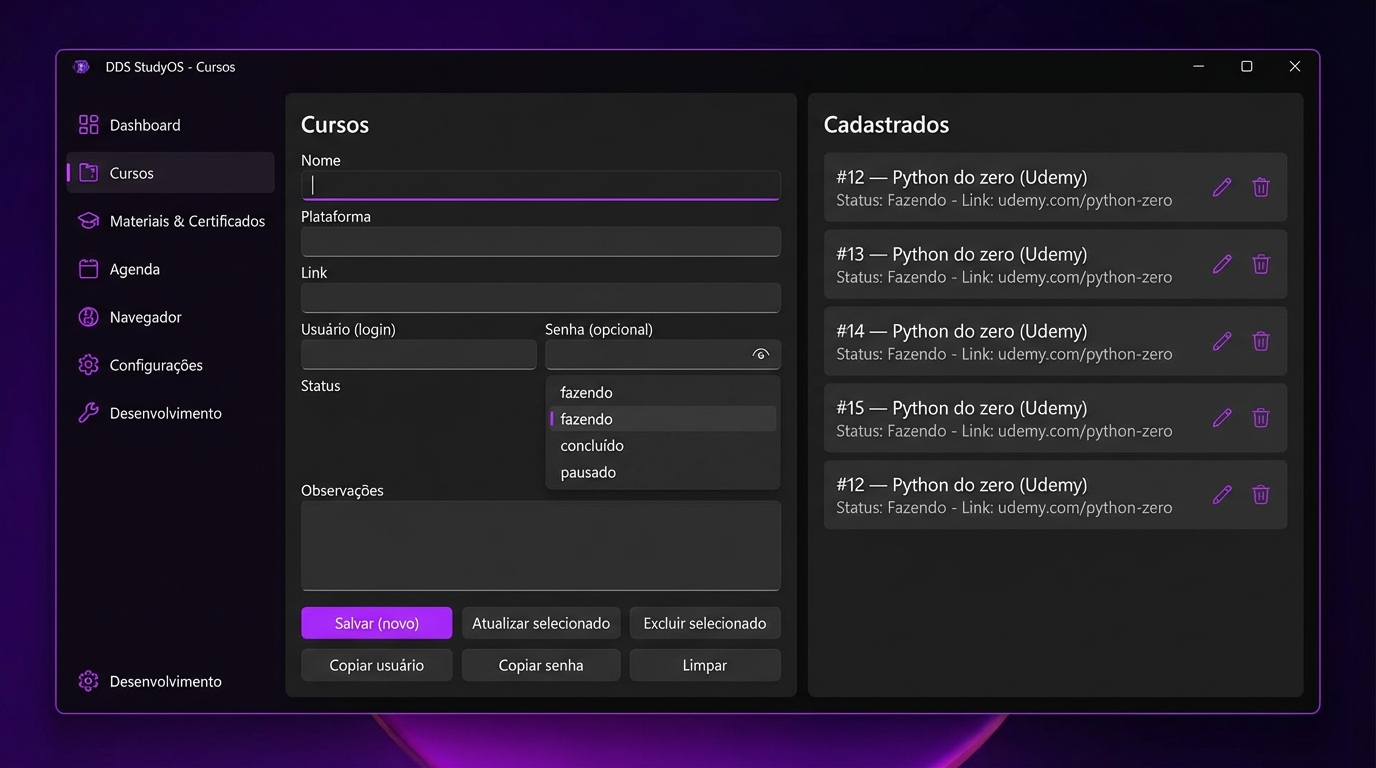1376x768 pixels.
Task: Click the Limpar button
Action: point(705,665)
